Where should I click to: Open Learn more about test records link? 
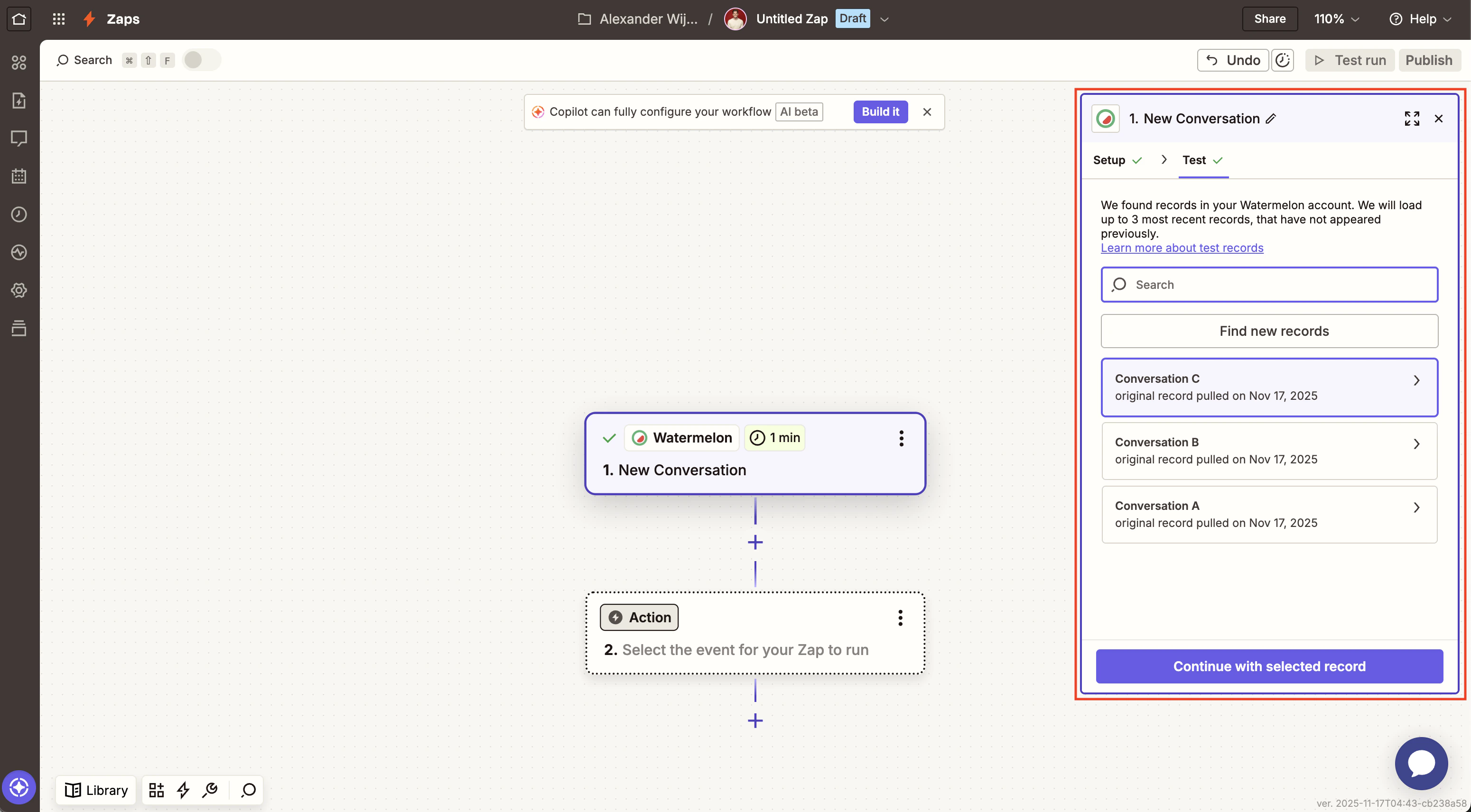pyautogui.click(x=1182, y=248)
